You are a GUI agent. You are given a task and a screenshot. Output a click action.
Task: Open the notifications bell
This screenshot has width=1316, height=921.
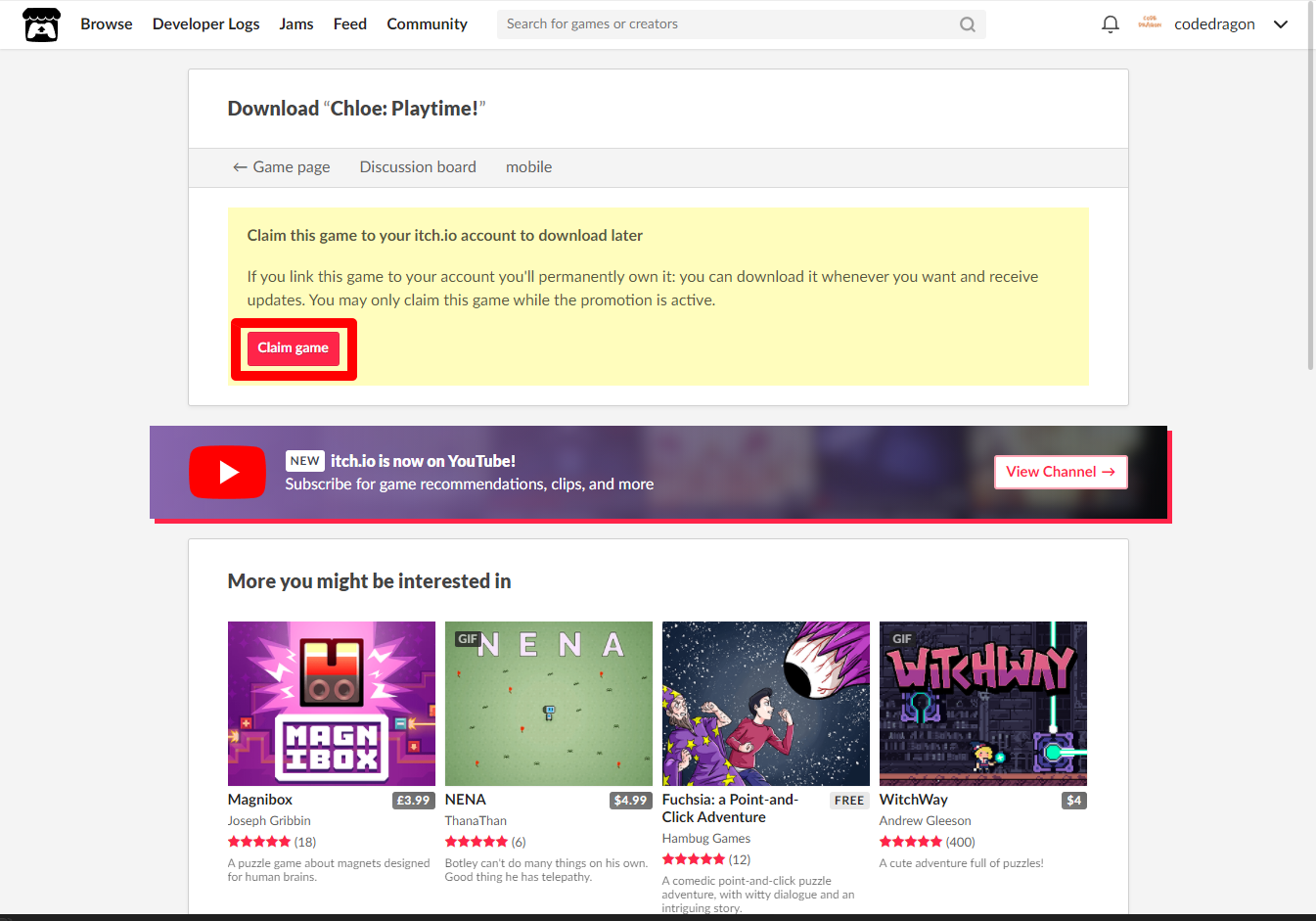tap(1111, 24)
